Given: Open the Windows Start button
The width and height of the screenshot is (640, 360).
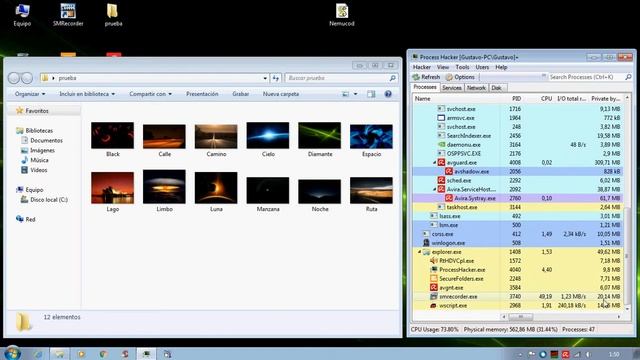Looking at the screenshot, I should 12,353.
